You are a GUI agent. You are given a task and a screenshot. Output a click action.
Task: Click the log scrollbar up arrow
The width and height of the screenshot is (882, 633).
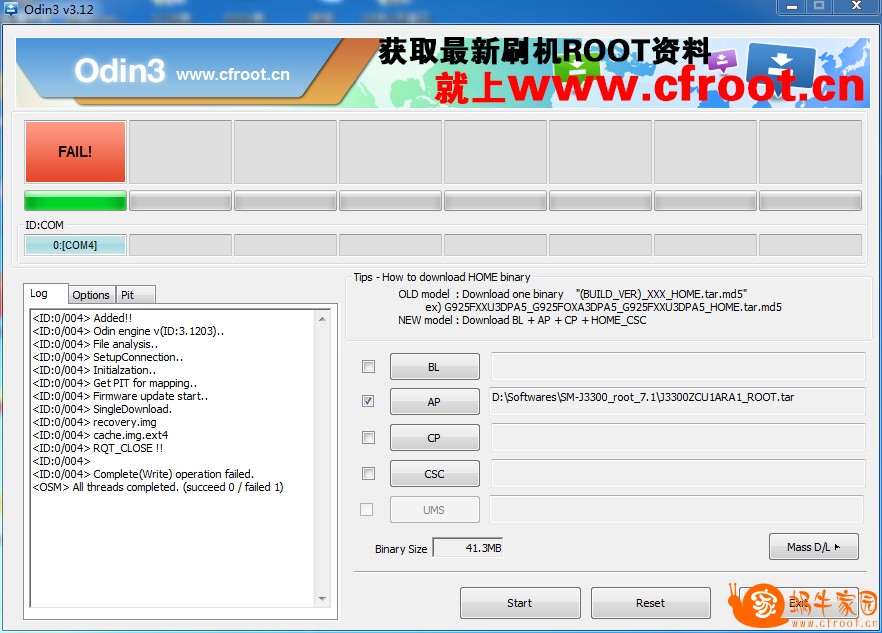[322, 318]
